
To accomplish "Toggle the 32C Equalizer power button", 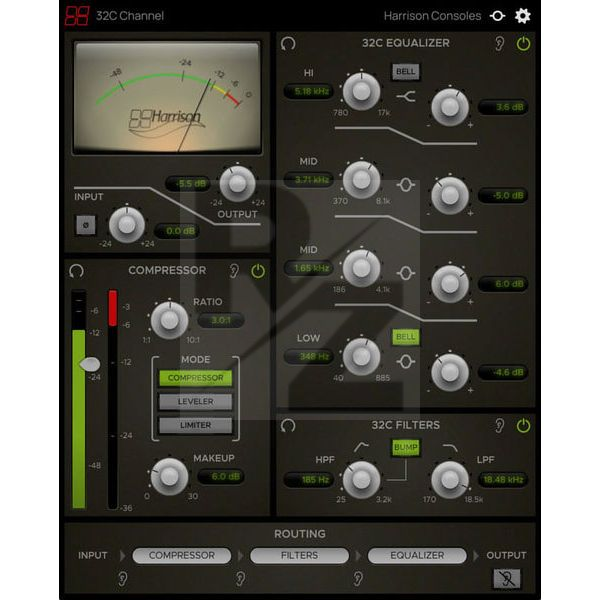I will [523, 44].
